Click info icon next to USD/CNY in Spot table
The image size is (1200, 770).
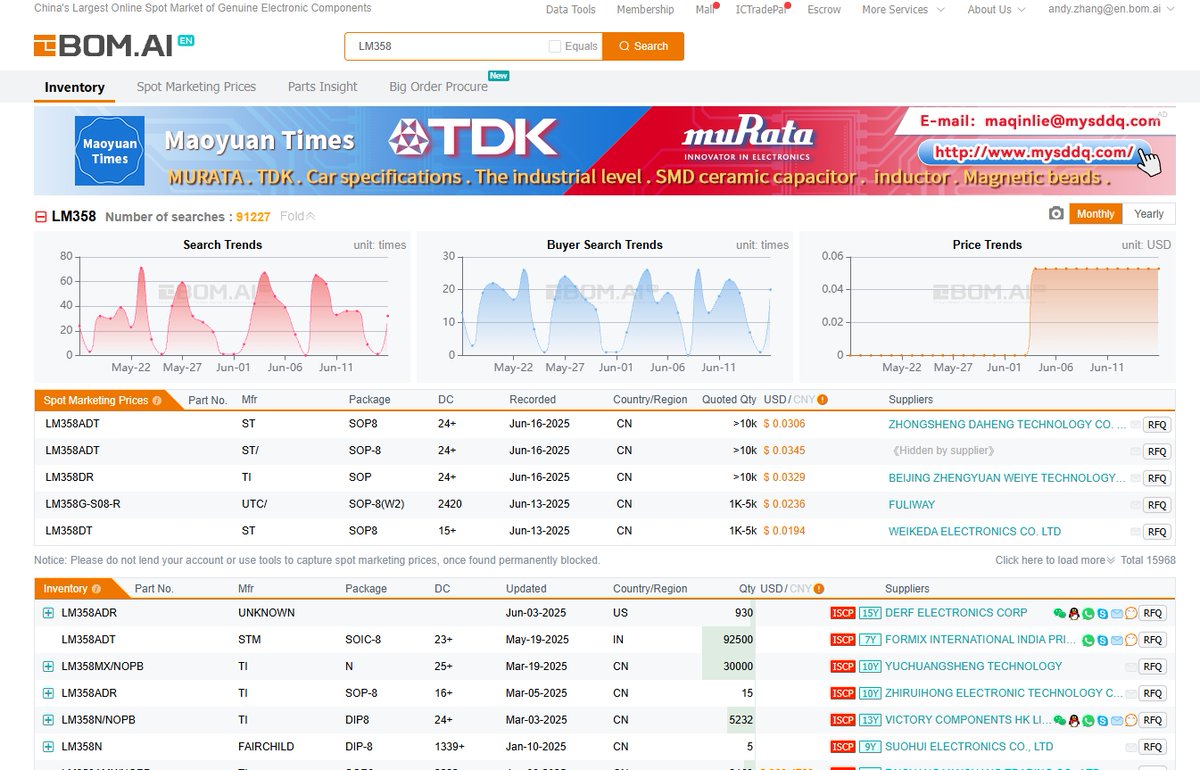tap(822, 400)
